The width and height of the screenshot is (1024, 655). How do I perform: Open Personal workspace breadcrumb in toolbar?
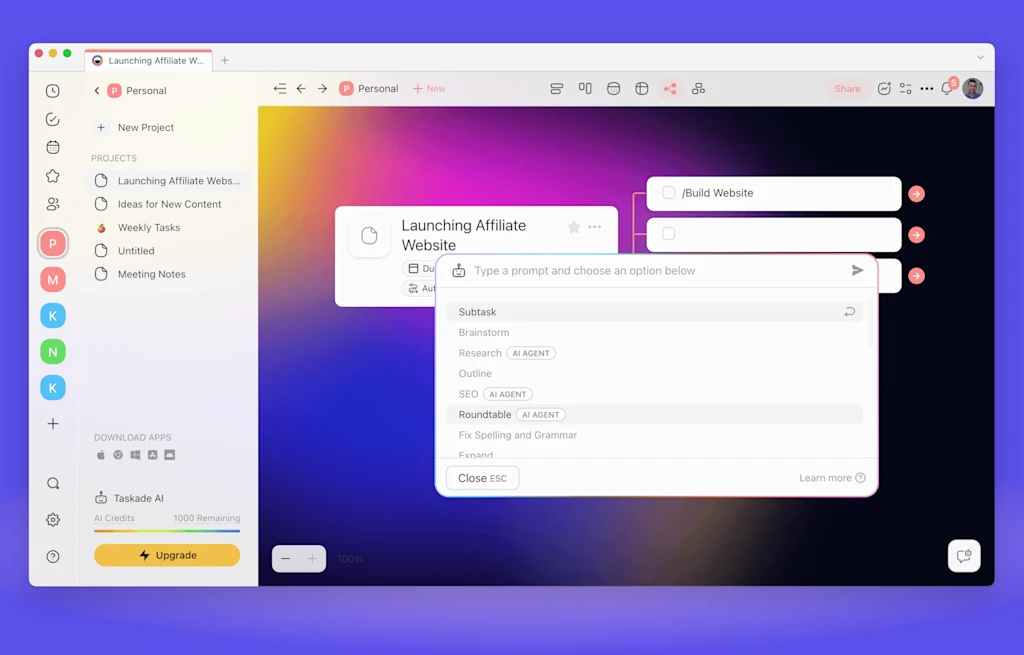(x=369, y=89)
